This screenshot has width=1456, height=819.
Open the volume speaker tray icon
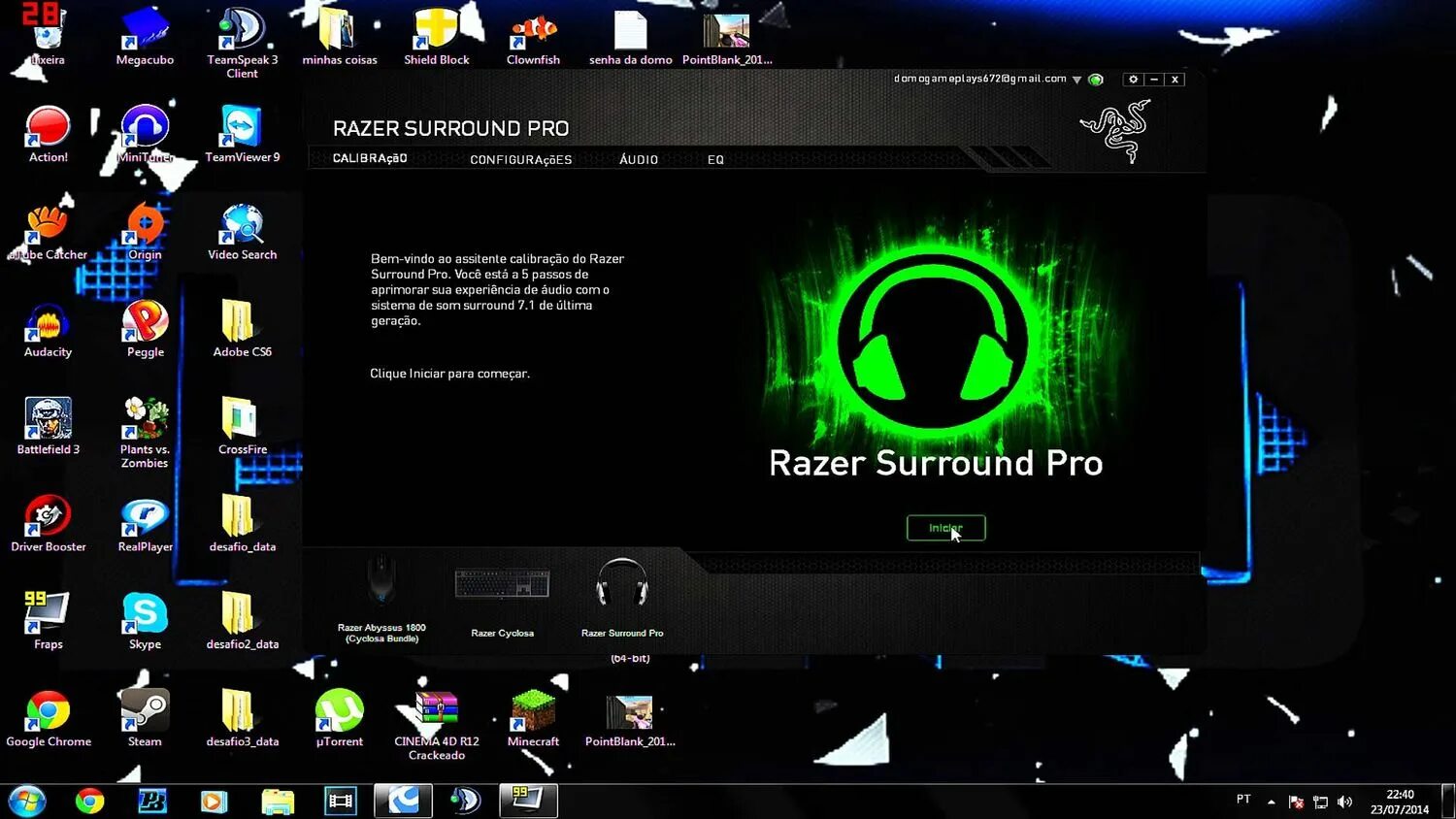coord(1344,802)
